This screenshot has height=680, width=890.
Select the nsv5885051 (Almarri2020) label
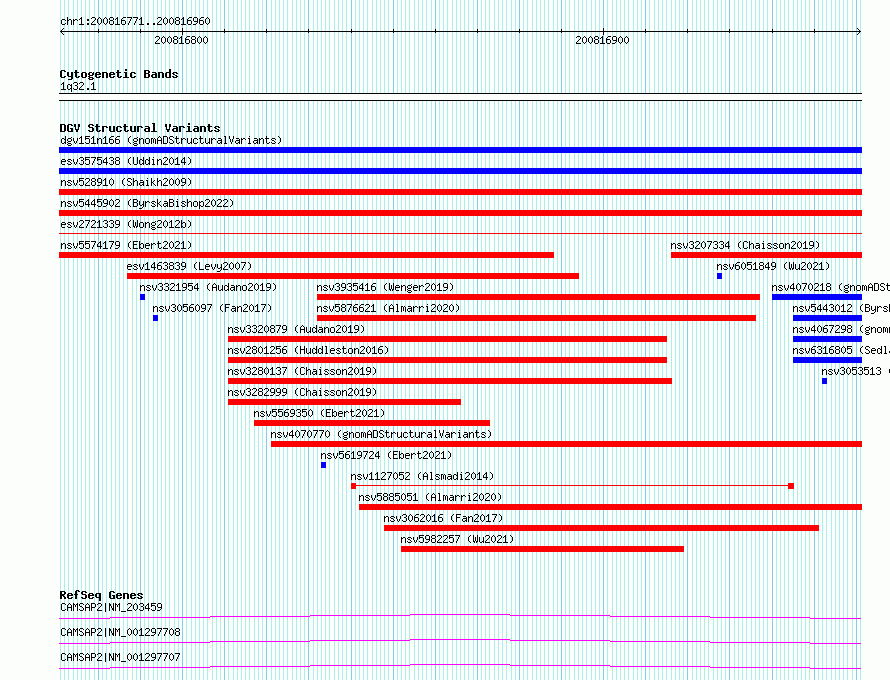point(430,497)
